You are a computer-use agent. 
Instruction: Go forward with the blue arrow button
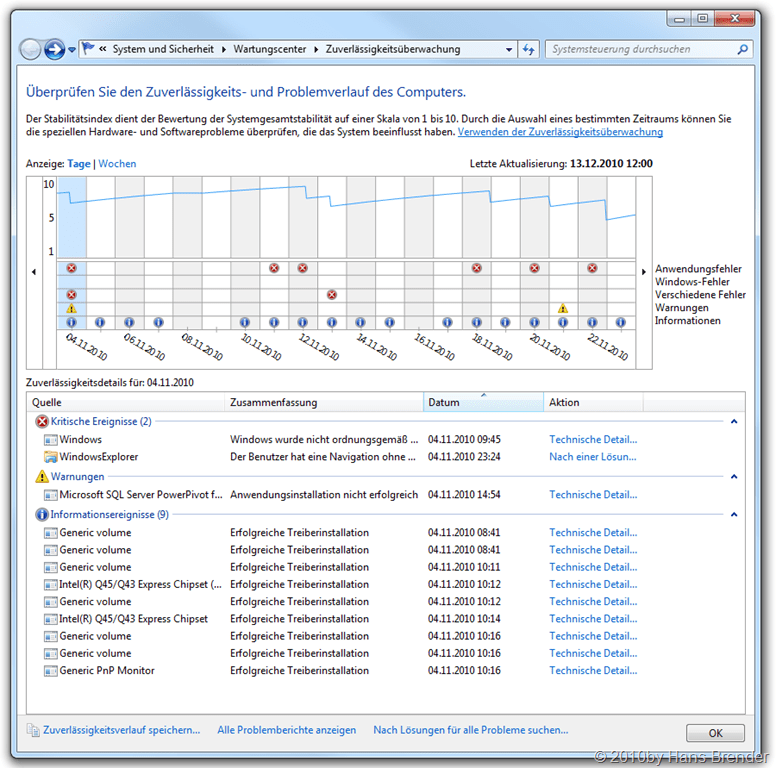pyautogui.click(x=54, y=49)
